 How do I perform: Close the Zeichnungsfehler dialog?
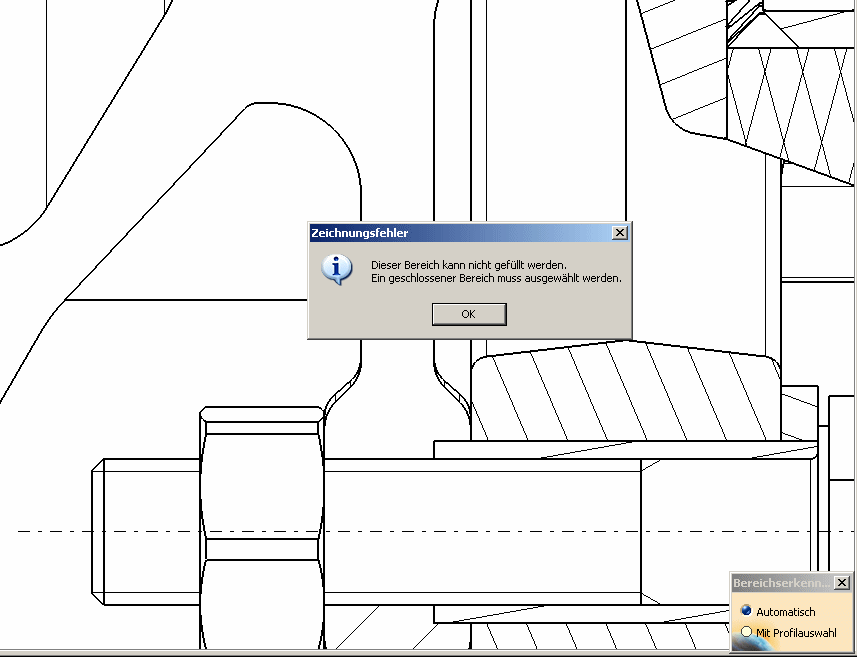coord(619,233)
